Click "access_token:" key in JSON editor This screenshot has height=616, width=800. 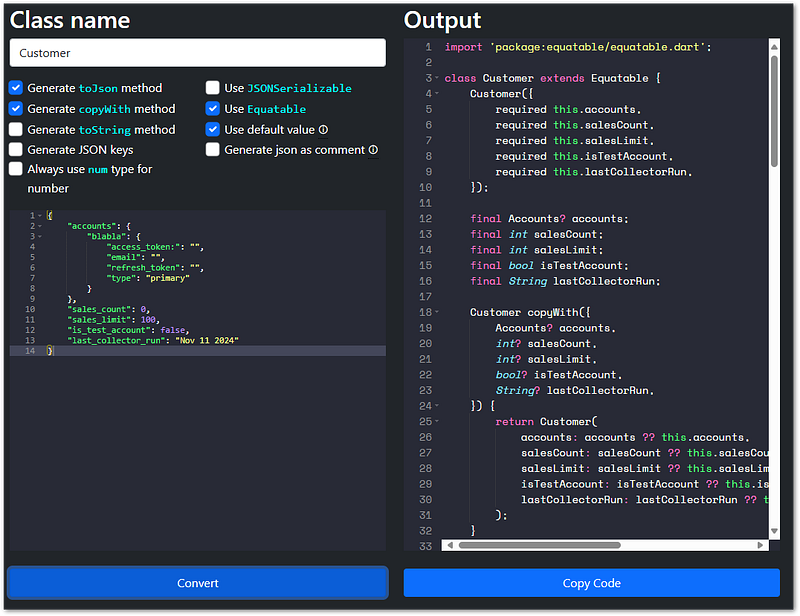tap(143, 247)
